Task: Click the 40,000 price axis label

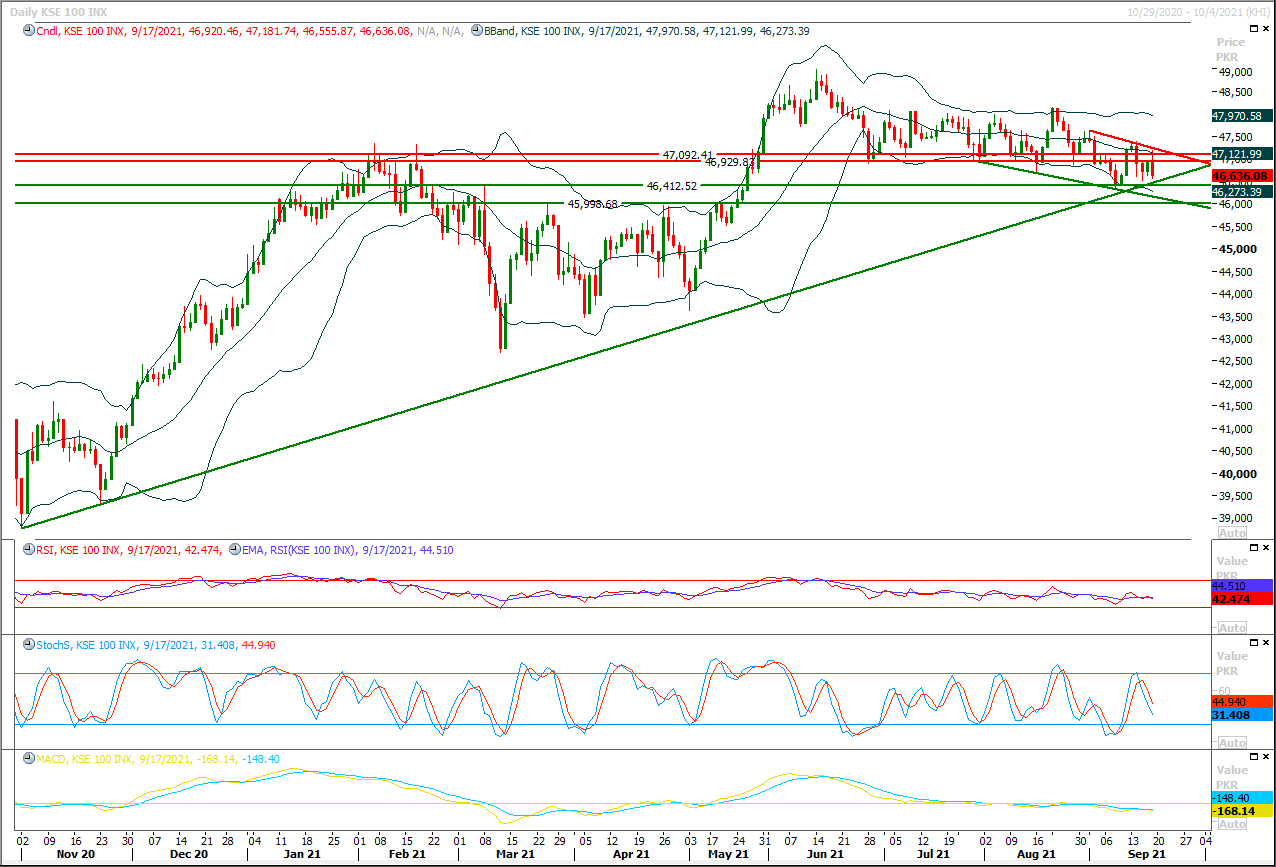Action: click(1235, 474)
